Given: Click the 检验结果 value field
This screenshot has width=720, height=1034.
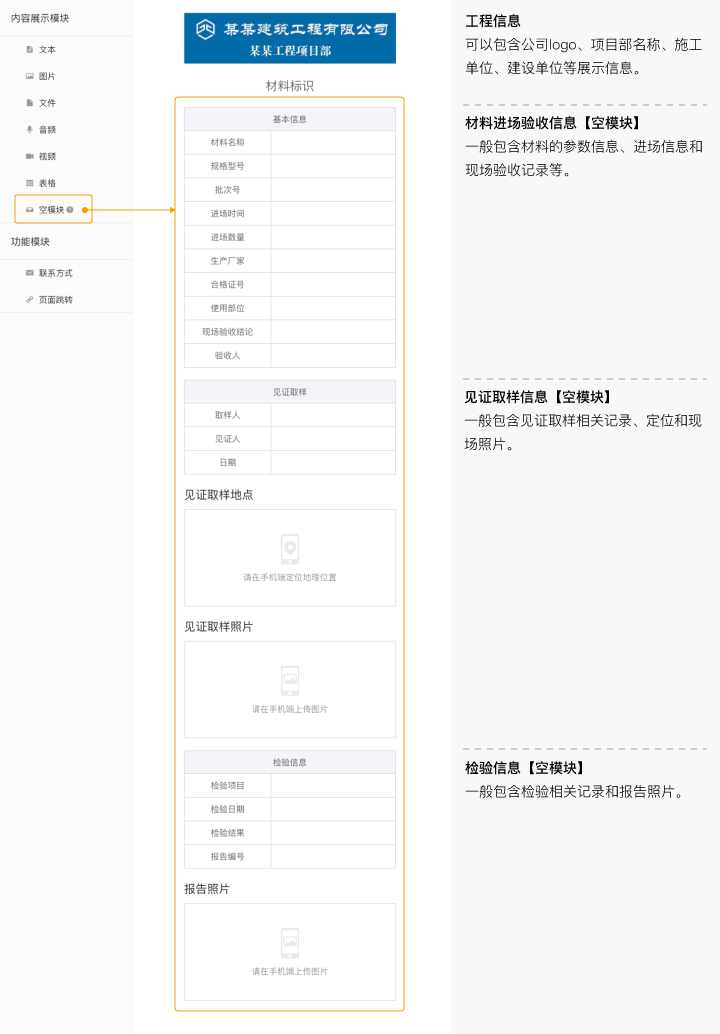Looking at the screenshot, I should (333, 834).
